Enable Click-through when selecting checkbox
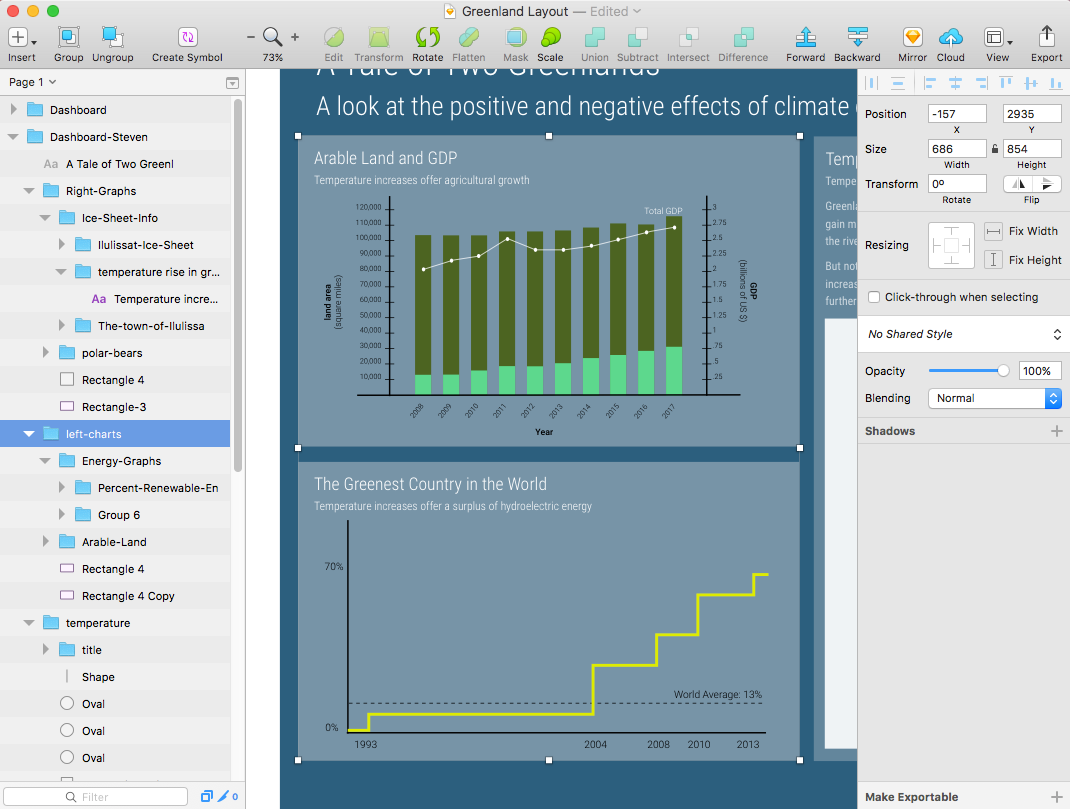 point(875,297)
